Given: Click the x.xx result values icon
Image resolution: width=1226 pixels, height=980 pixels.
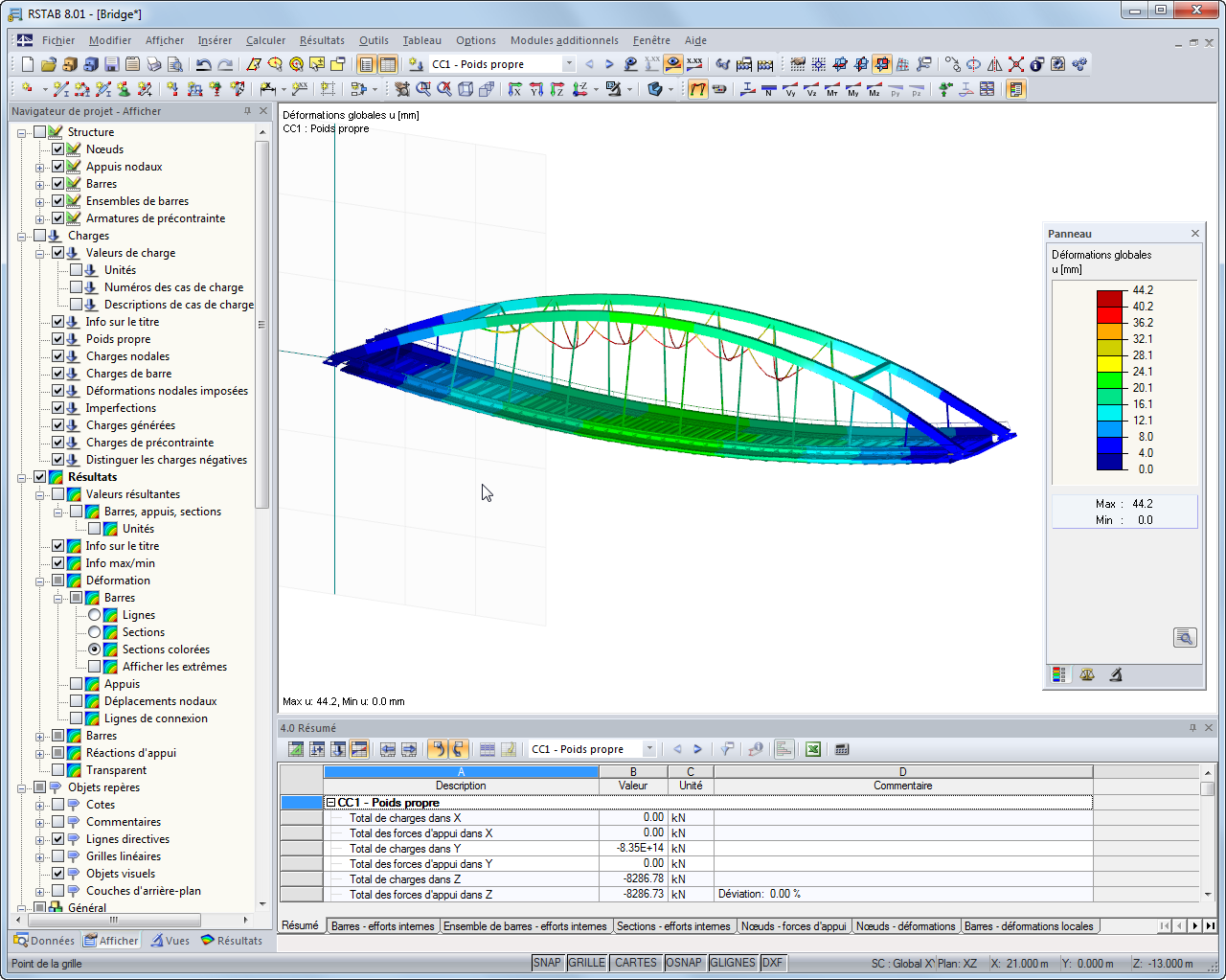Looking at the screenshot, I should click(x=694, y=64).
